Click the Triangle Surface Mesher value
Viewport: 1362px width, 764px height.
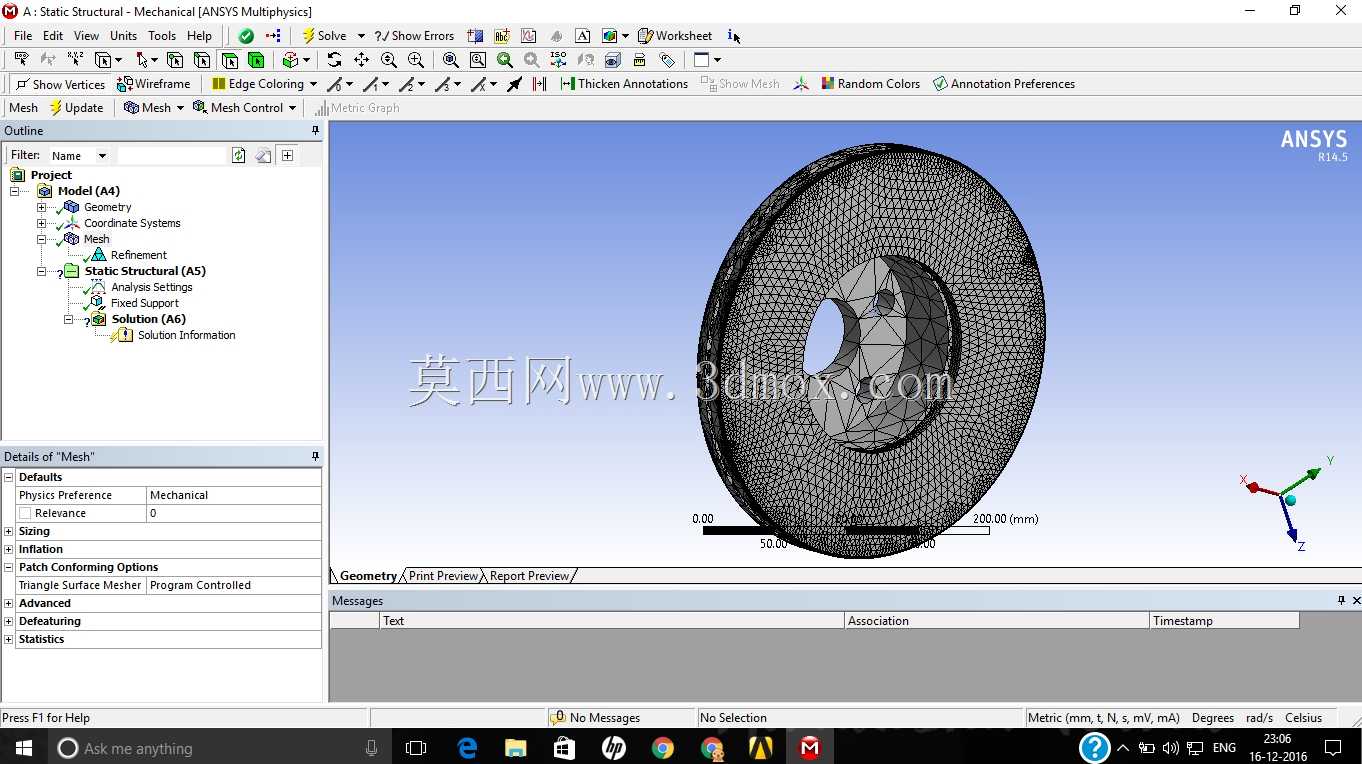234,585
